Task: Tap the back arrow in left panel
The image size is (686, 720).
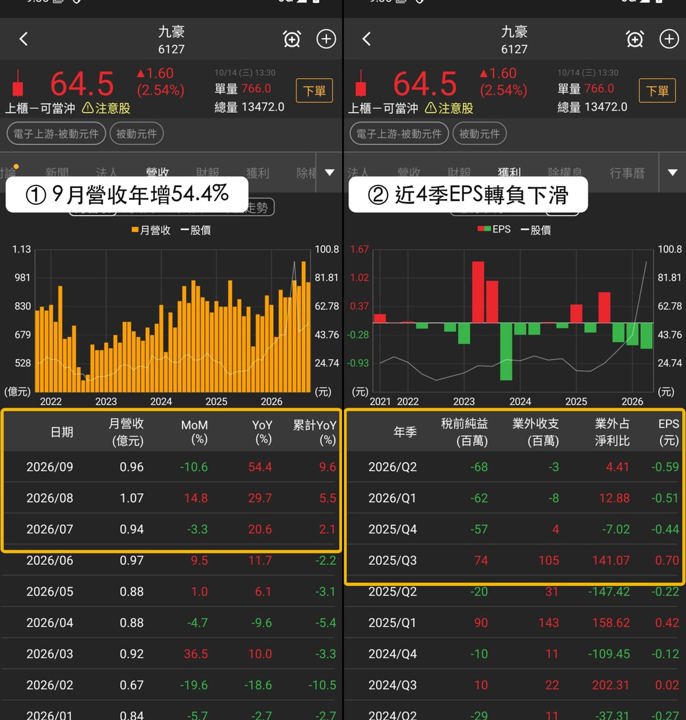Action: coord(24,39)
